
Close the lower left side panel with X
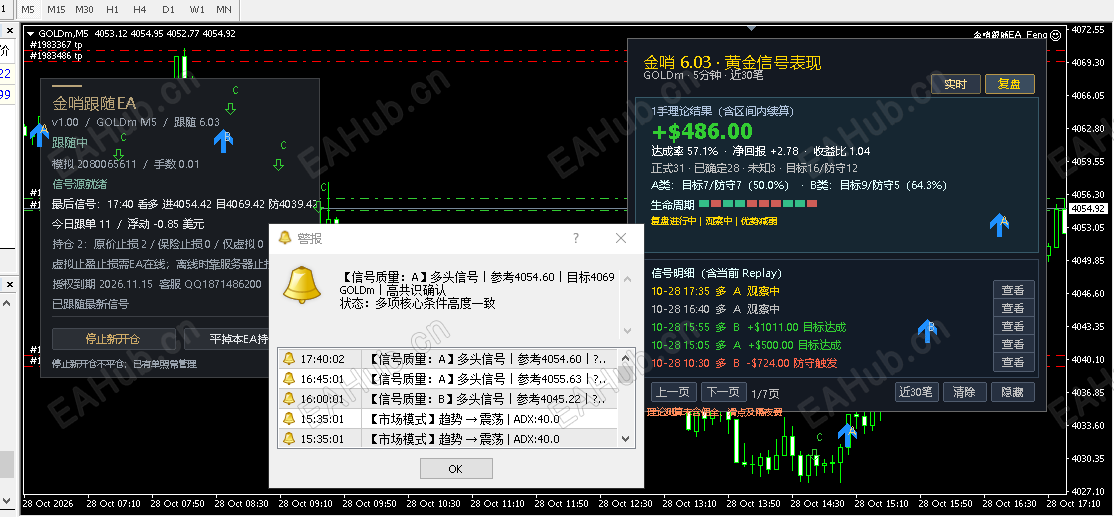[10, 285]
